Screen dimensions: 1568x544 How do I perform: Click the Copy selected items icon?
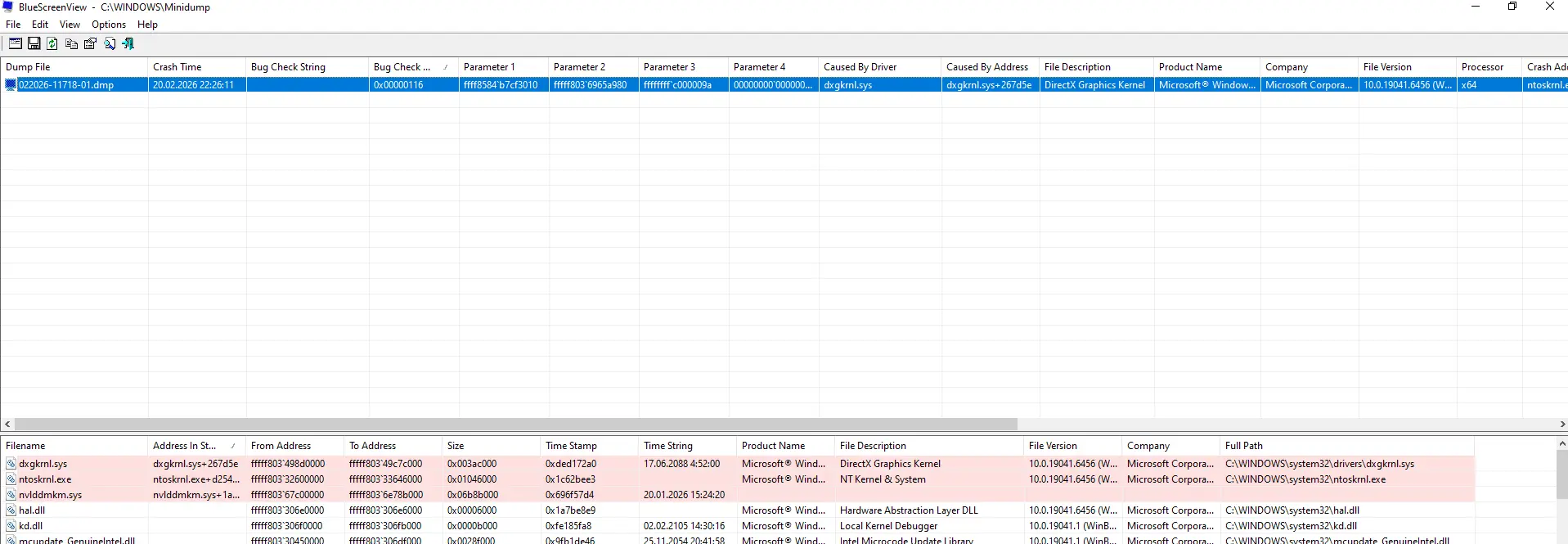click(71, 44)
